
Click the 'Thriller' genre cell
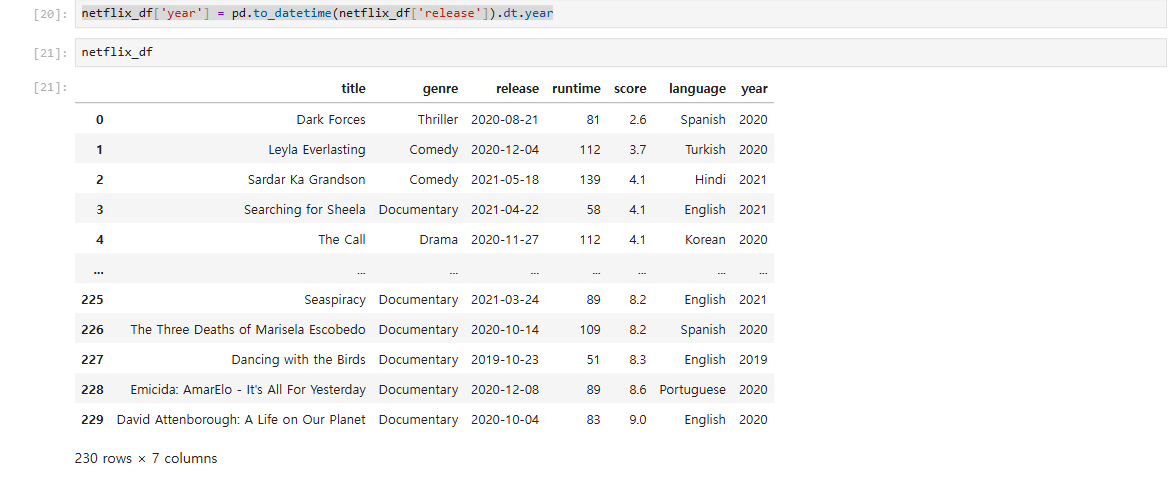point(438,119)
